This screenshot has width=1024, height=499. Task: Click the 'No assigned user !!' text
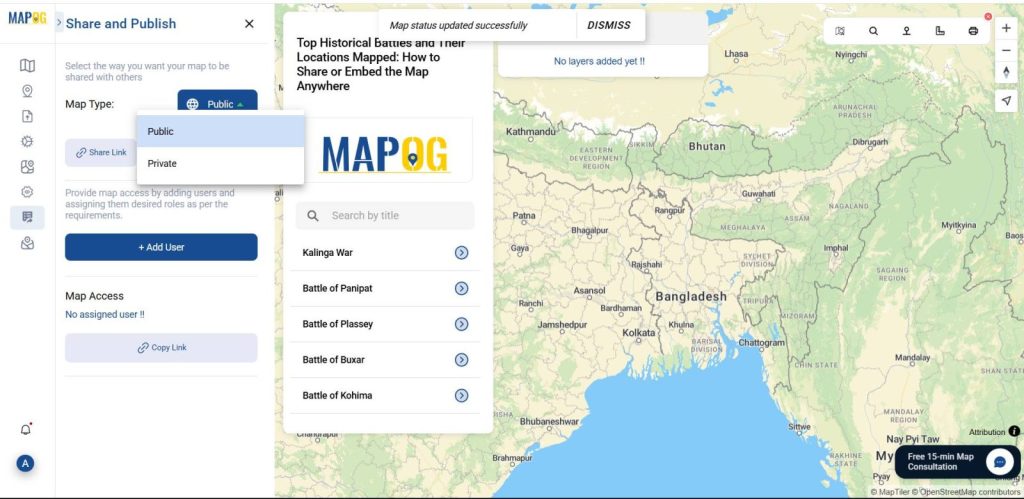[x=104, y=314]
